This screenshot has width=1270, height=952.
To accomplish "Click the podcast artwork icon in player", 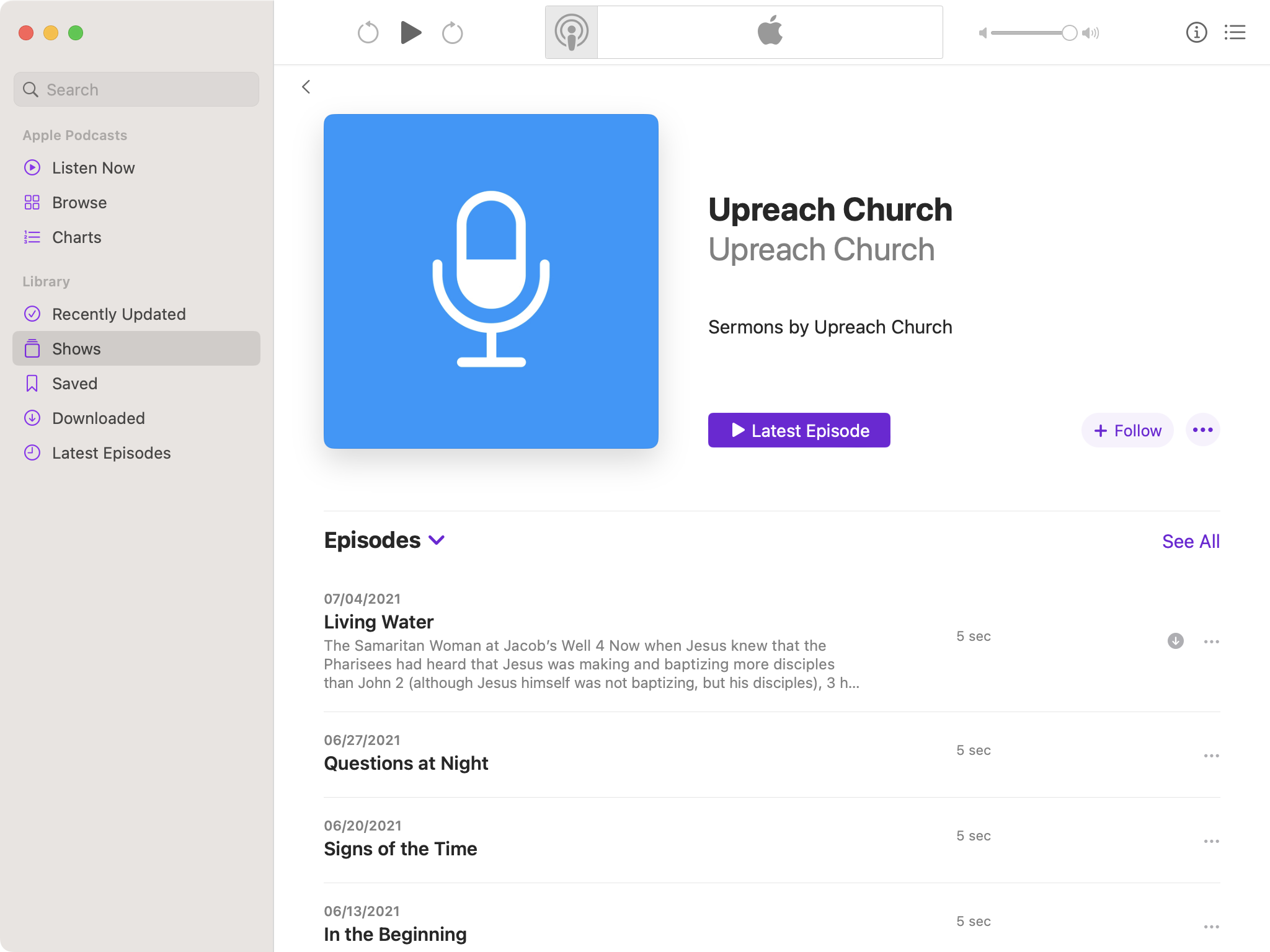I will click(x=571, y=32).
